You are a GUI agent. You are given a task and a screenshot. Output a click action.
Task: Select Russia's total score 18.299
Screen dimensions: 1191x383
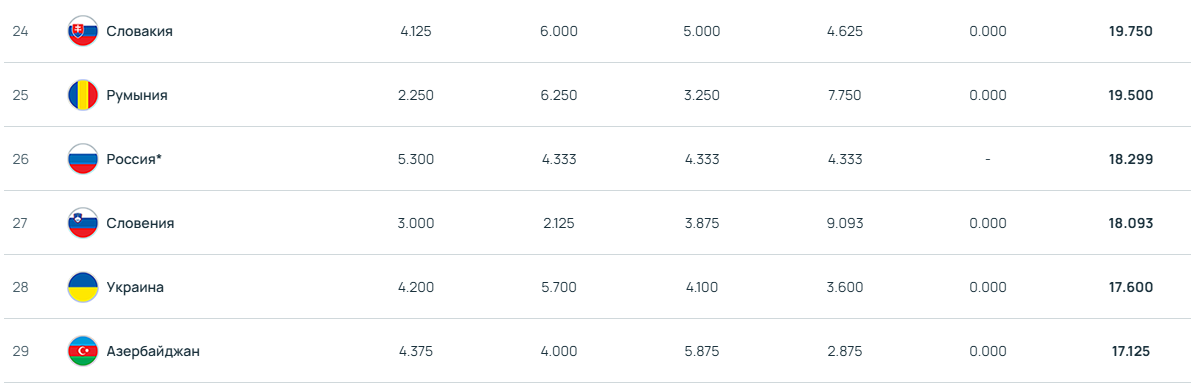pyautogui.click(x=1131, y=160)
